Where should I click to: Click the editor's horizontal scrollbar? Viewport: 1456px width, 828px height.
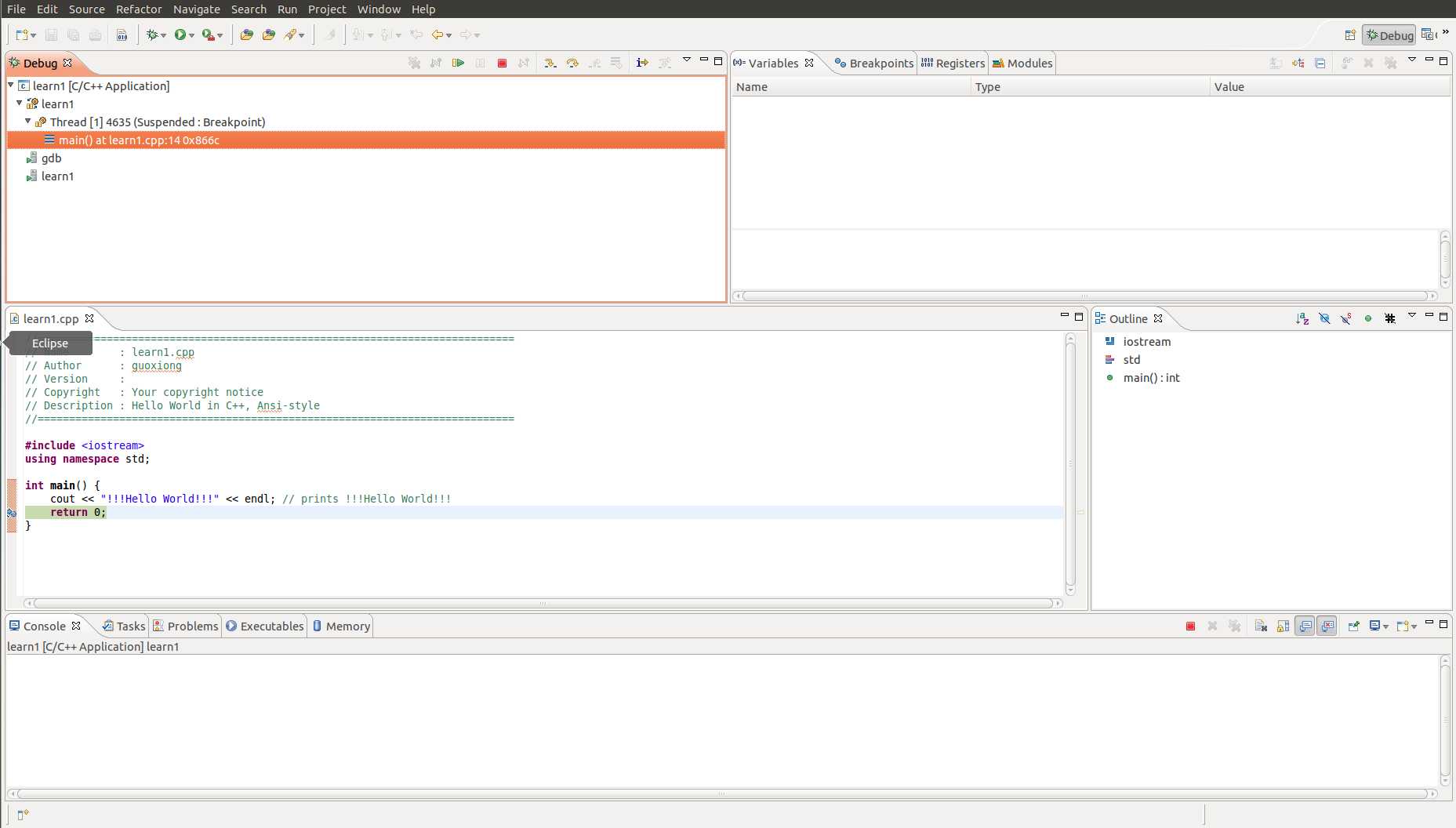543,603
